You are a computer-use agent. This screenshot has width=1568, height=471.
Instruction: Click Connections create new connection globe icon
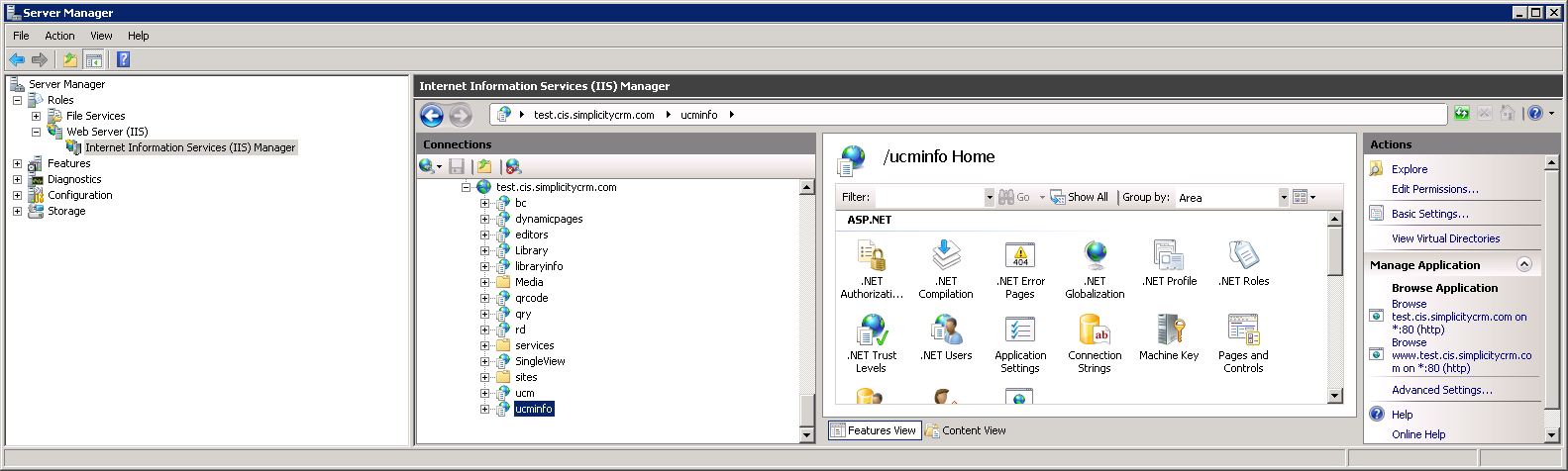(426, 166)
